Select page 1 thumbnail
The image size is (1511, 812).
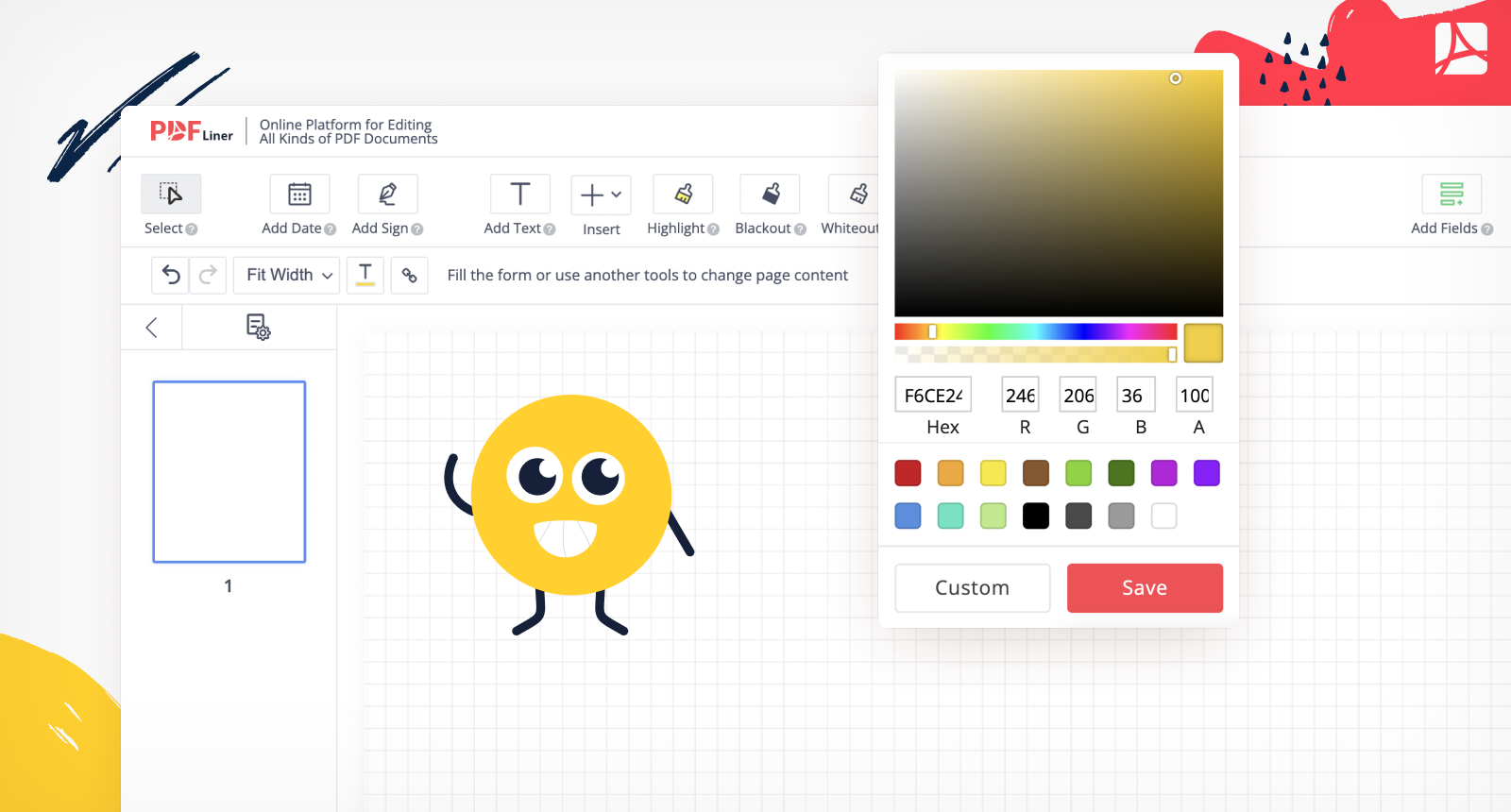click(x=229, y=471)
